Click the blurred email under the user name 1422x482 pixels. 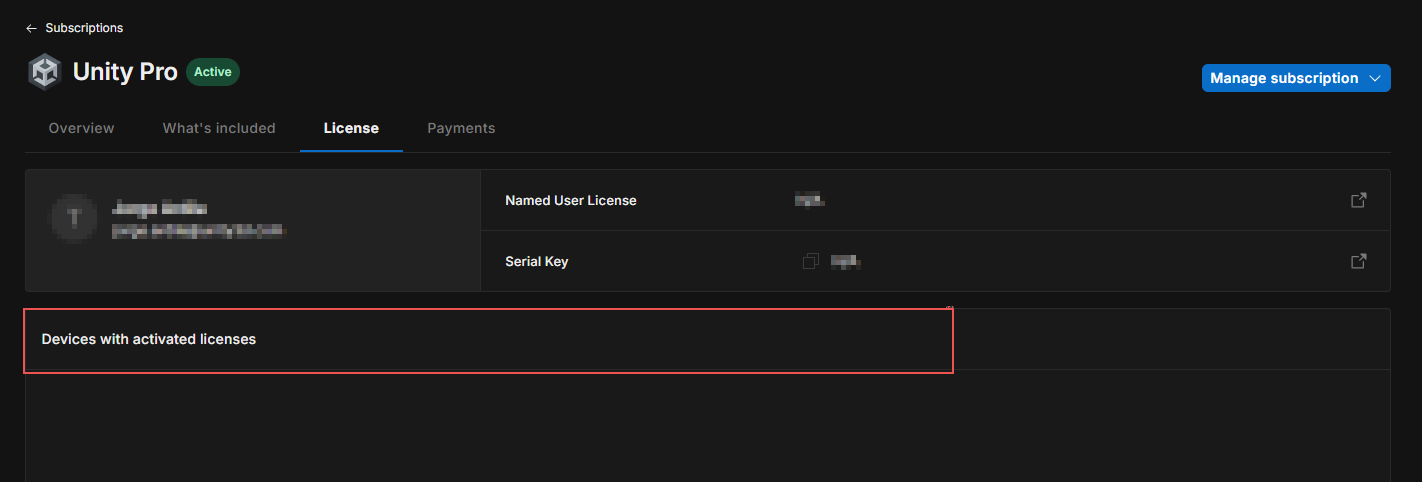[199, 231]
